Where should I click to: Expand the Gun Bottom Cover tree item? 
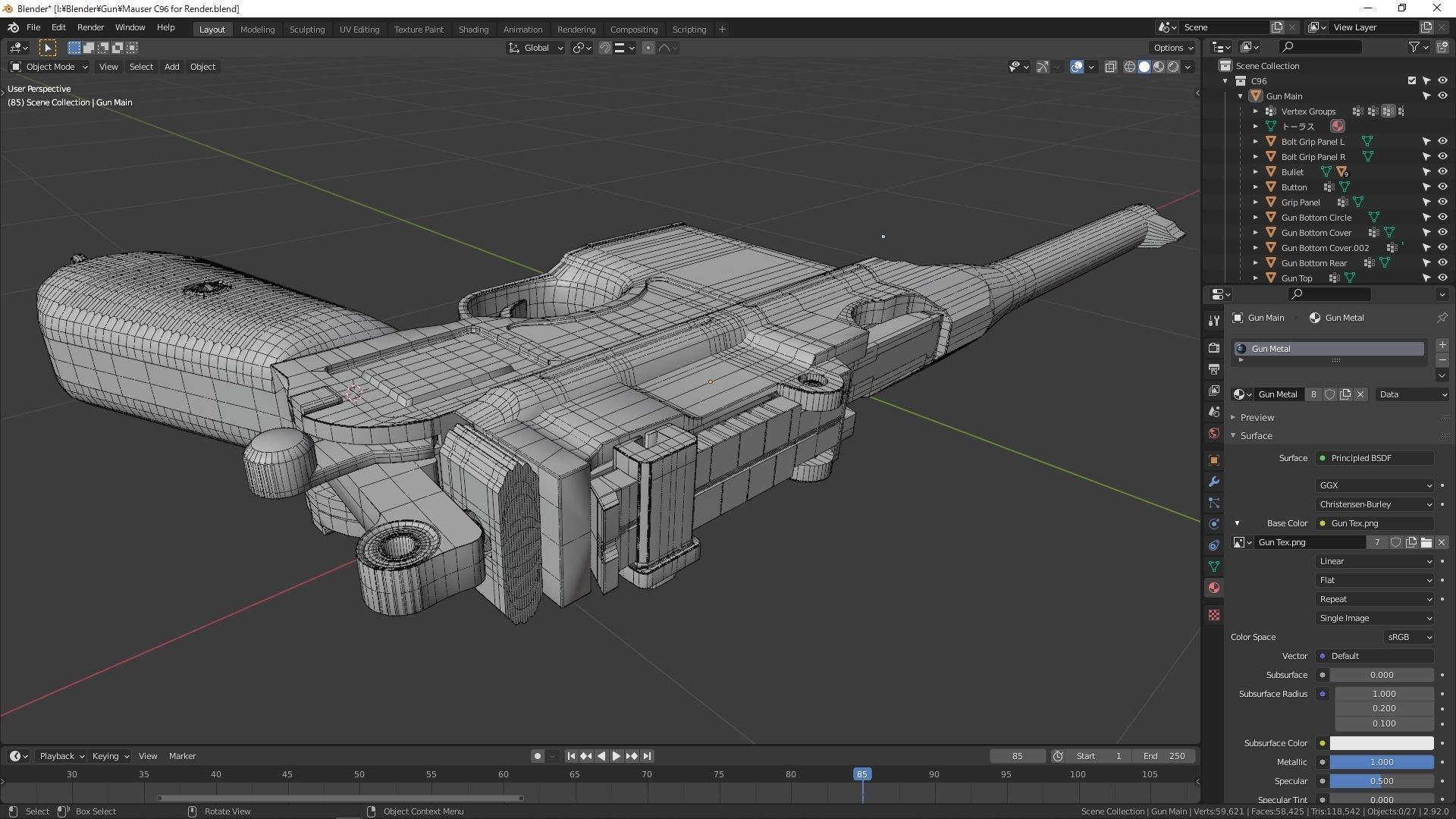(x=1256, y=233)
